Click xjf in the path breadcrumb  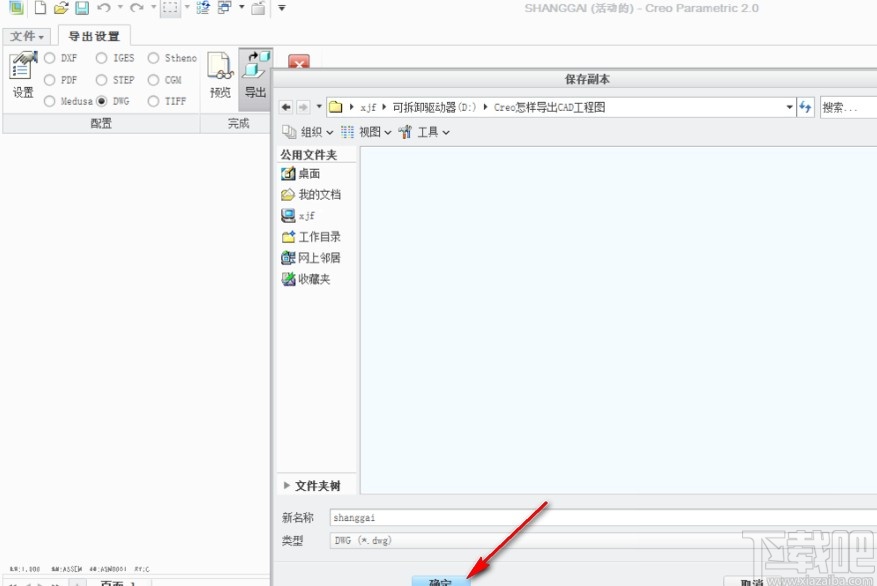pos(368,107)
